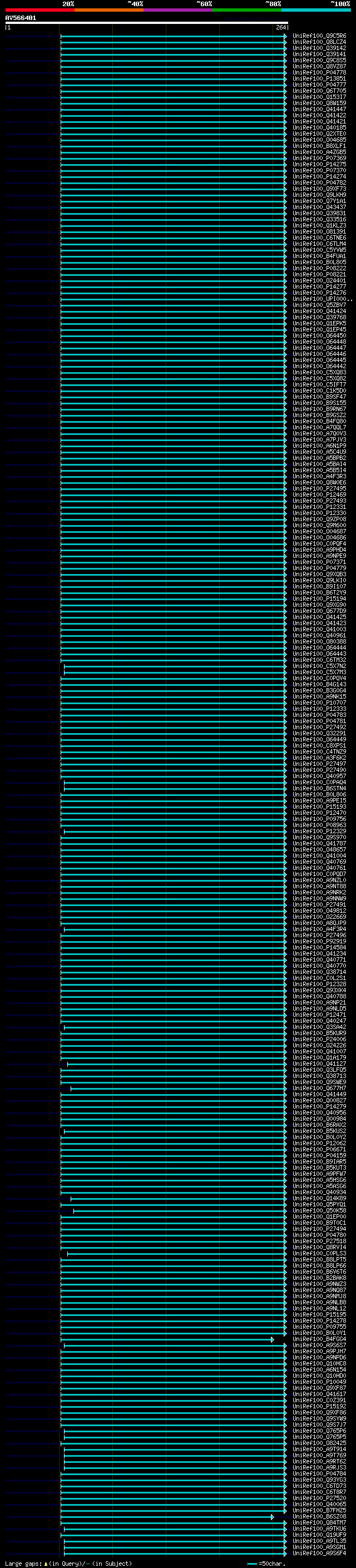Select the truncated UniRef100_UPI000.. label
Screen dimensions: 356x1568
(x=323, y=299)
